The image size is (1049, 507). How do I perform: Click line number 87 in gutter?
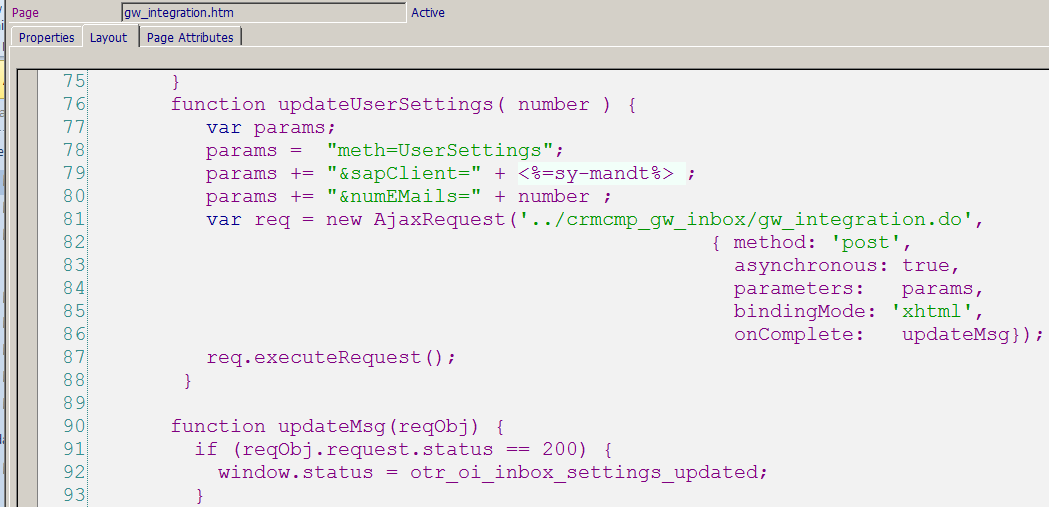(x=74, y=357)
